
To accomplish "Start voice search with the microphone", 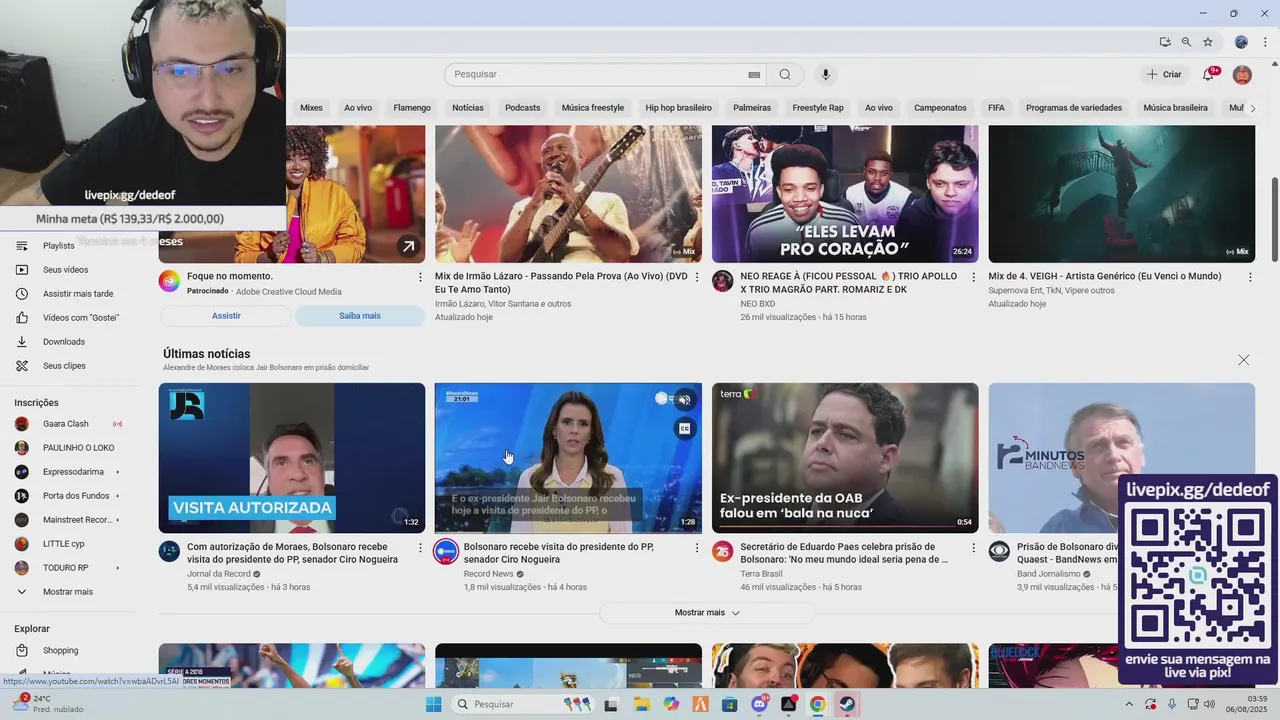I will [x=825, y=74].
